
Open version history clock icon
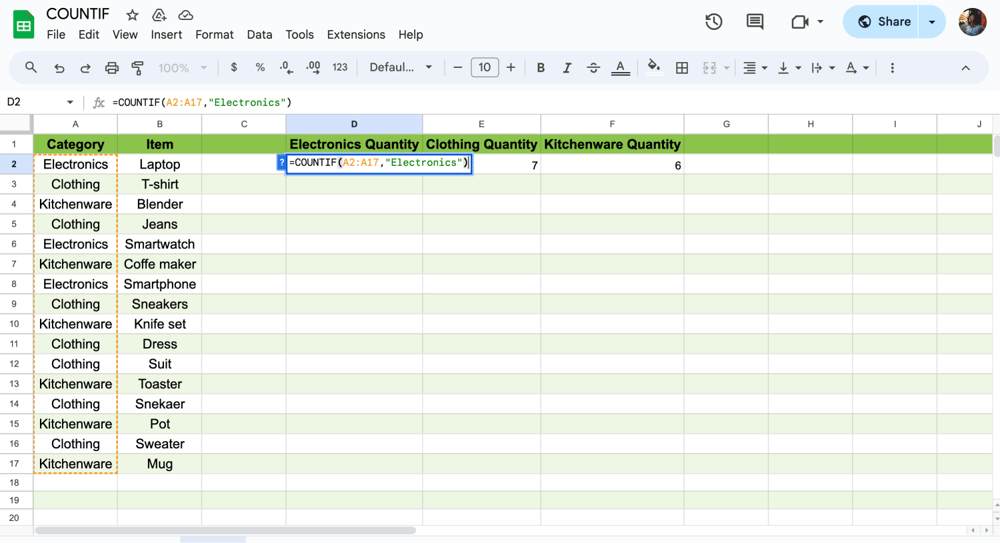coord(713,22)
